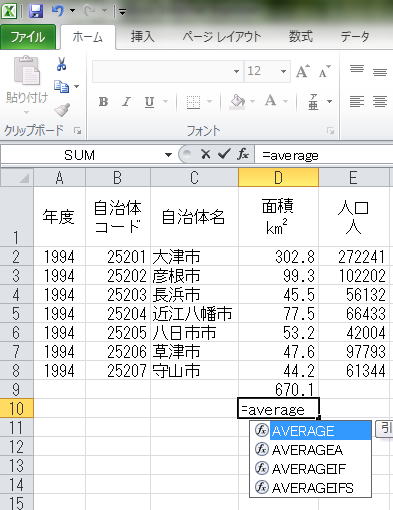The image size is (393, 510).
Task: Switch to the 挿入 tab
Action: point(143,36)
